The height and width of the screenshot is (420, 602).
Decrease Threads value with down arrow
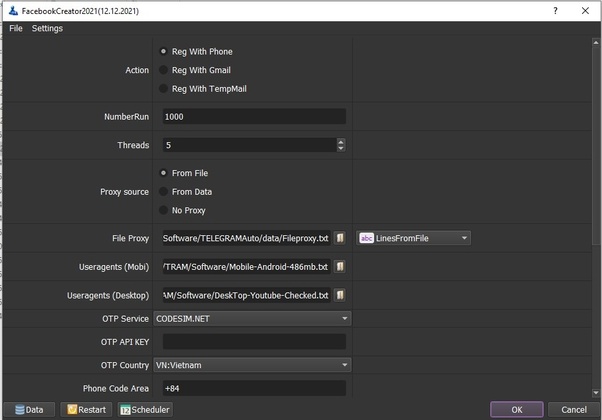[341, 148]
